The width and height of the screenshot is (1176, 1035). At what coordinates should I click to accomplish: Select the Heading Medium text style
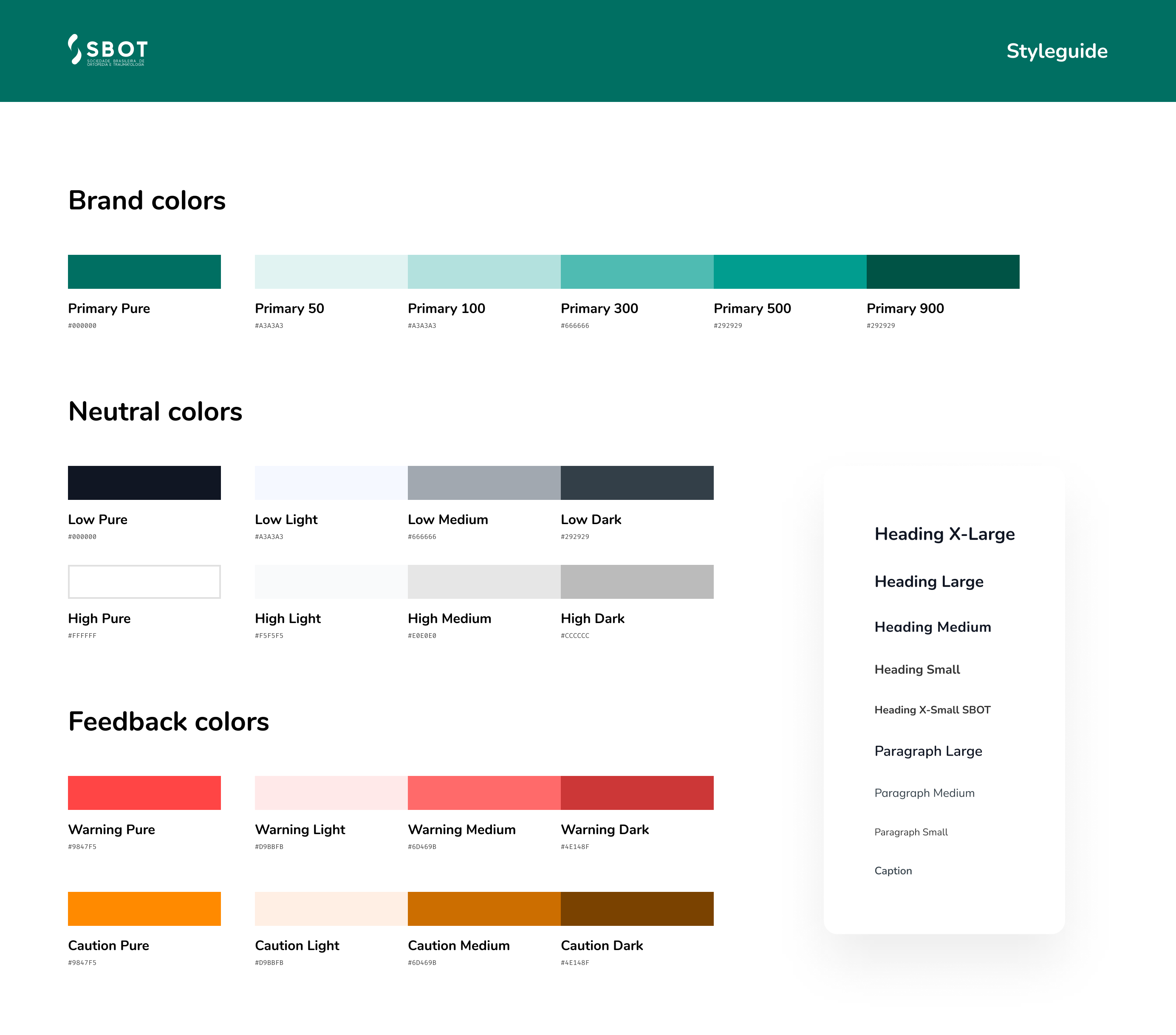pos(932,627)
